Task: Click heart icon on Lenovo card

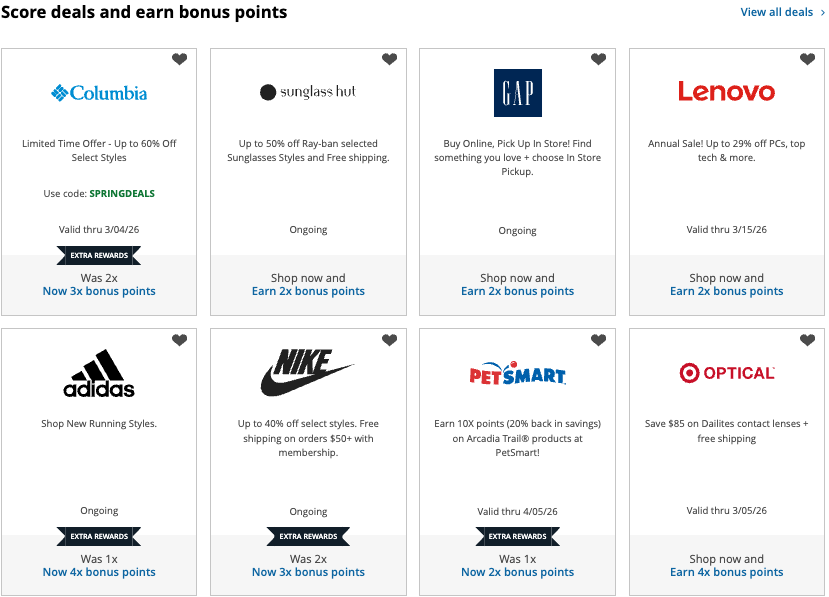Action: [807, 60]
